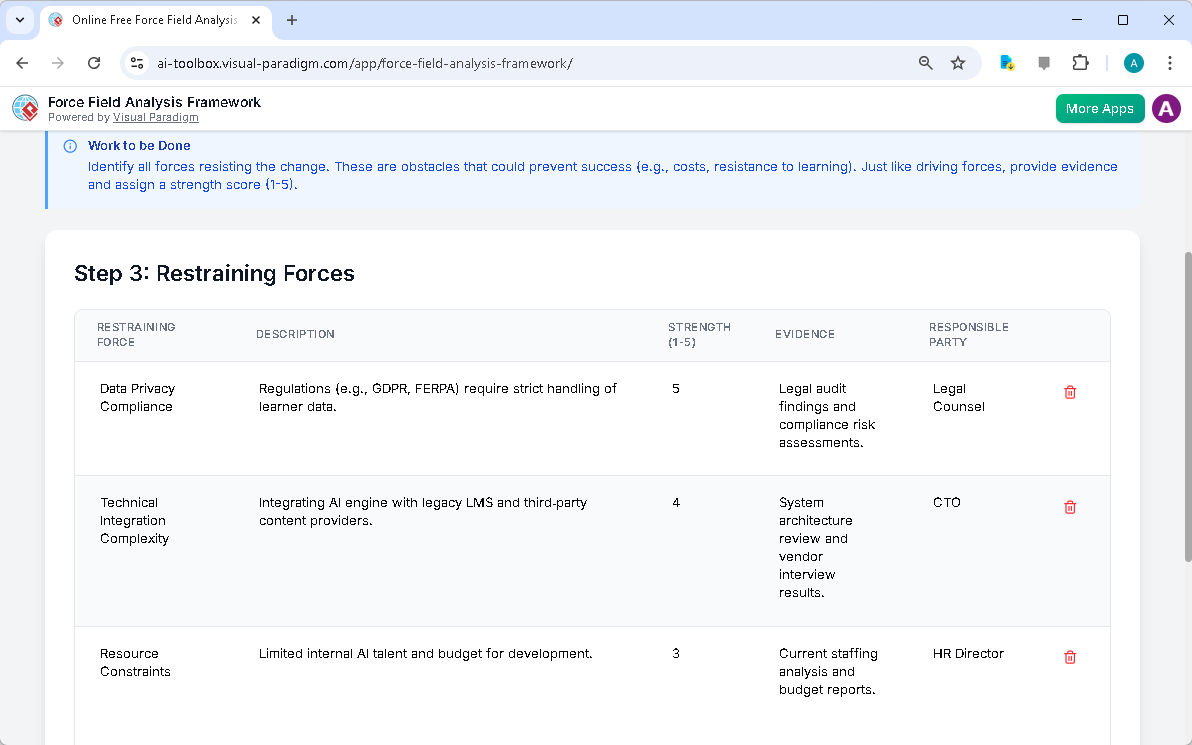
Task: Bookmark this page using the star icon
Action: click(958, 62)
